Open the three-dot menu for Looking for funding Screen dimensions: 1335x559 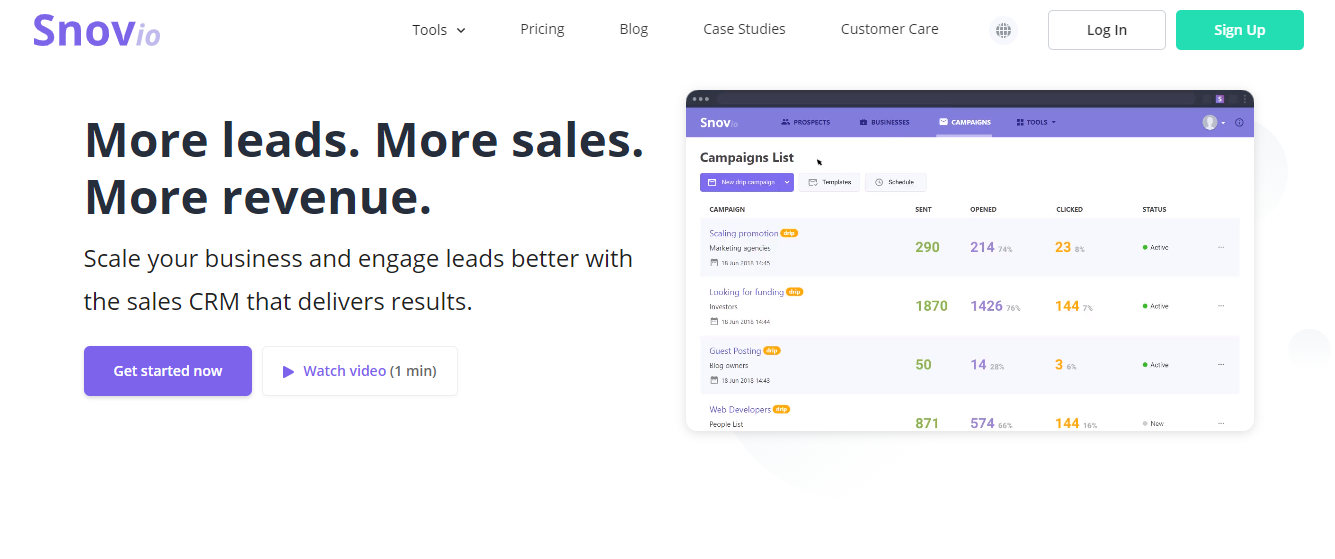(1220, 306)
